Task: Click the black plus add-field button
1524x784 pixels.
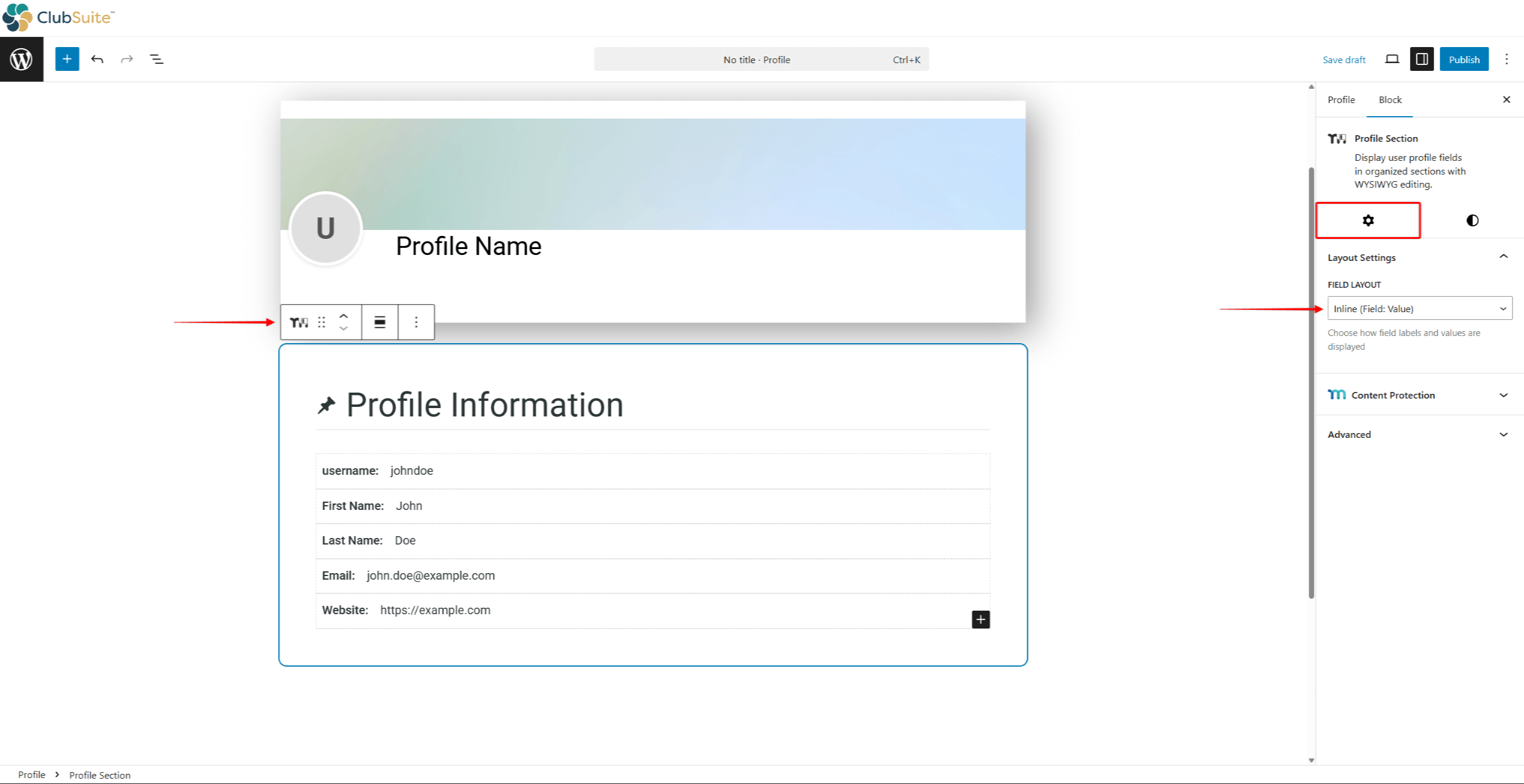Action: (980, 620)
